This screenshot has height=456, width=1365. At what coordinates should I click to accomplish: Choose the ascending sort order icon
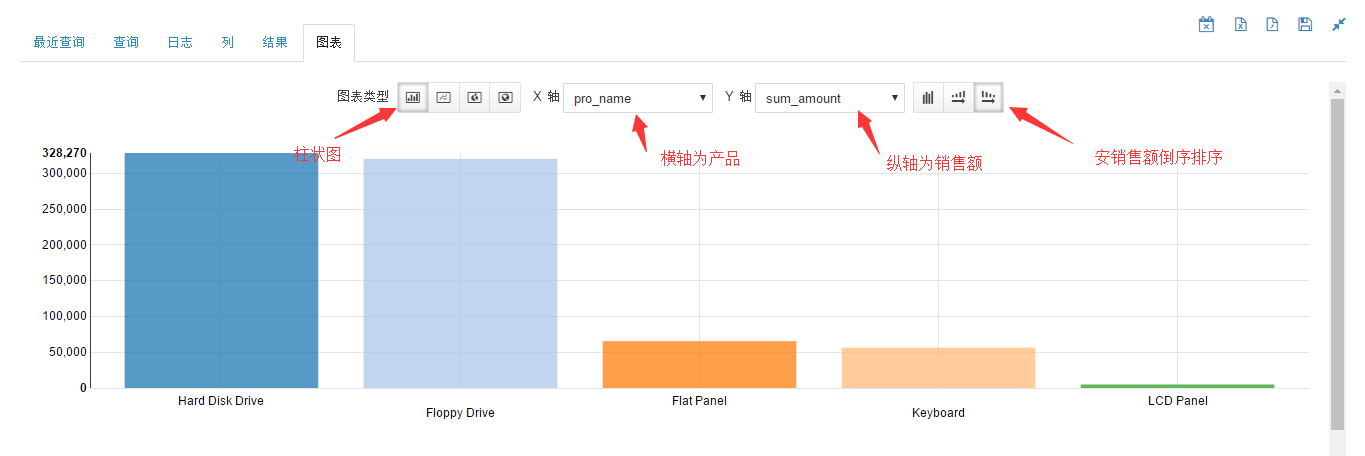(x=958, y=97)
